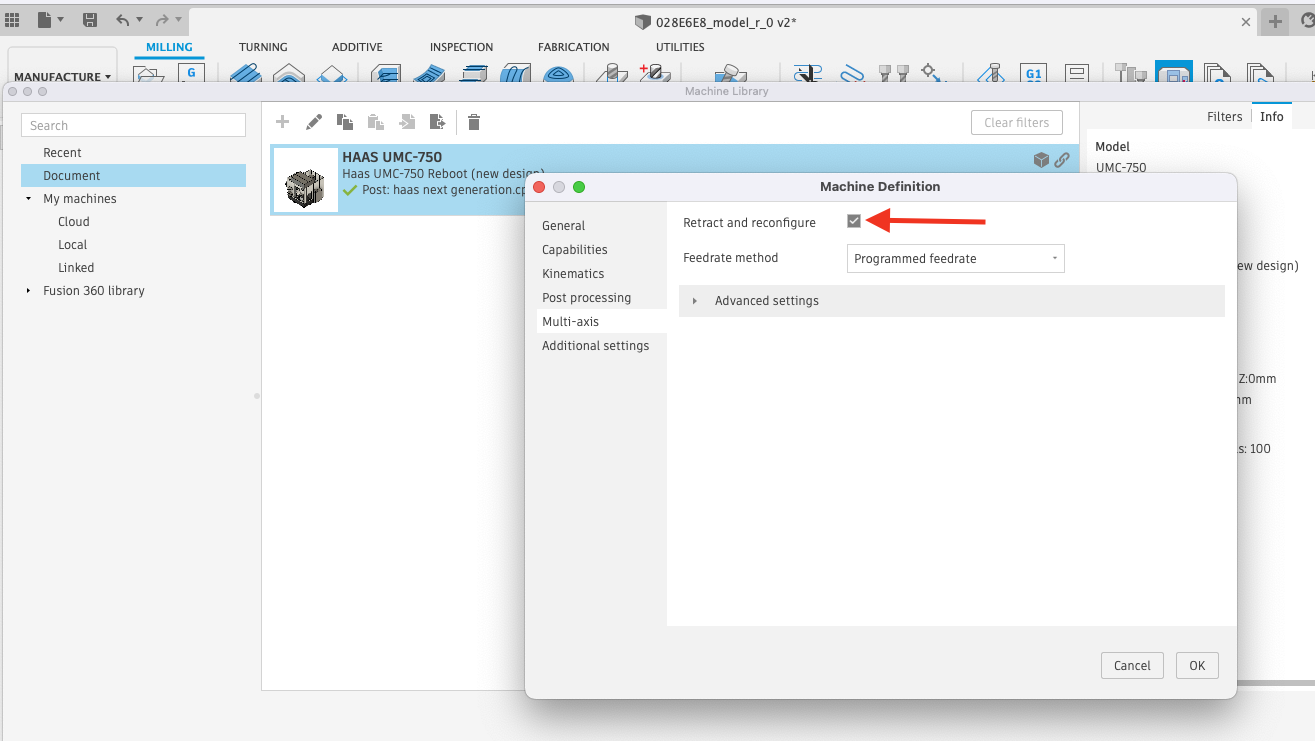Viewport: 1315px width, 741px height.
Task: Open the G1 G2 post process icon in toolbar
Action: (x=1034, y=74)
